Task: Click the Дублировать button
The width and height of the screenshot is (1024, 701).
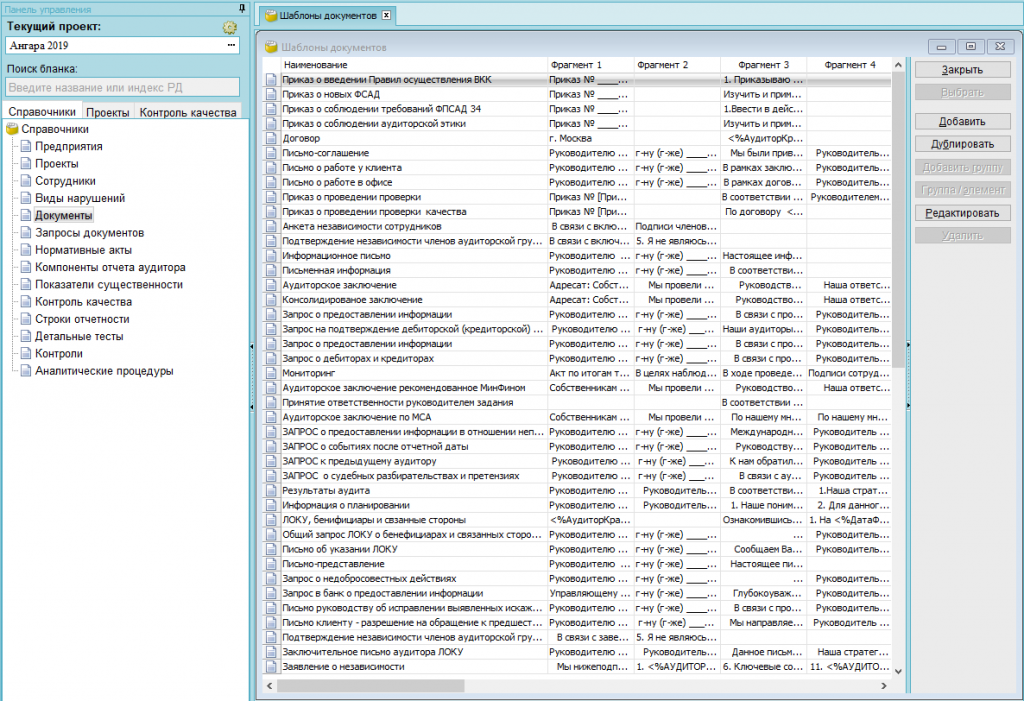Action: point(963,144)
